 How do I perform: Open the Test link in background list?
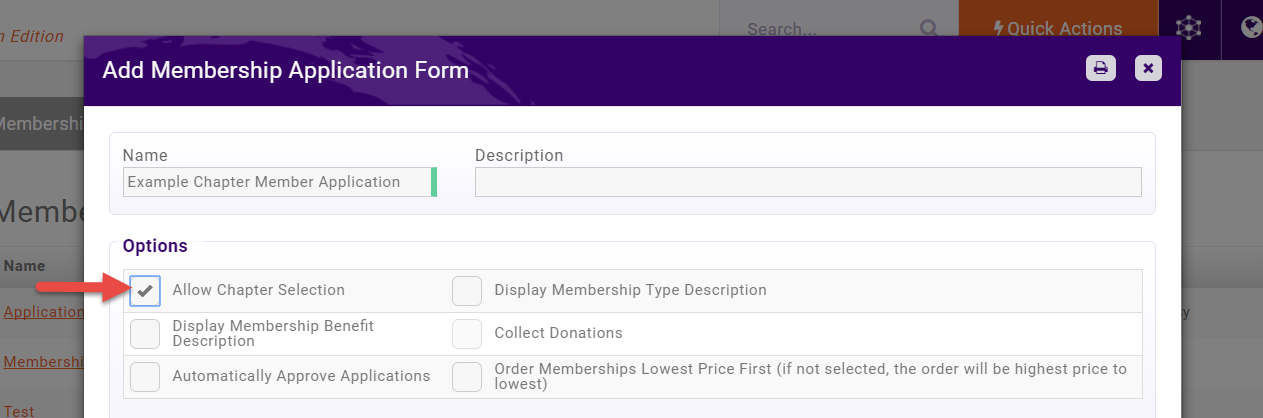[x=18, y=411]
